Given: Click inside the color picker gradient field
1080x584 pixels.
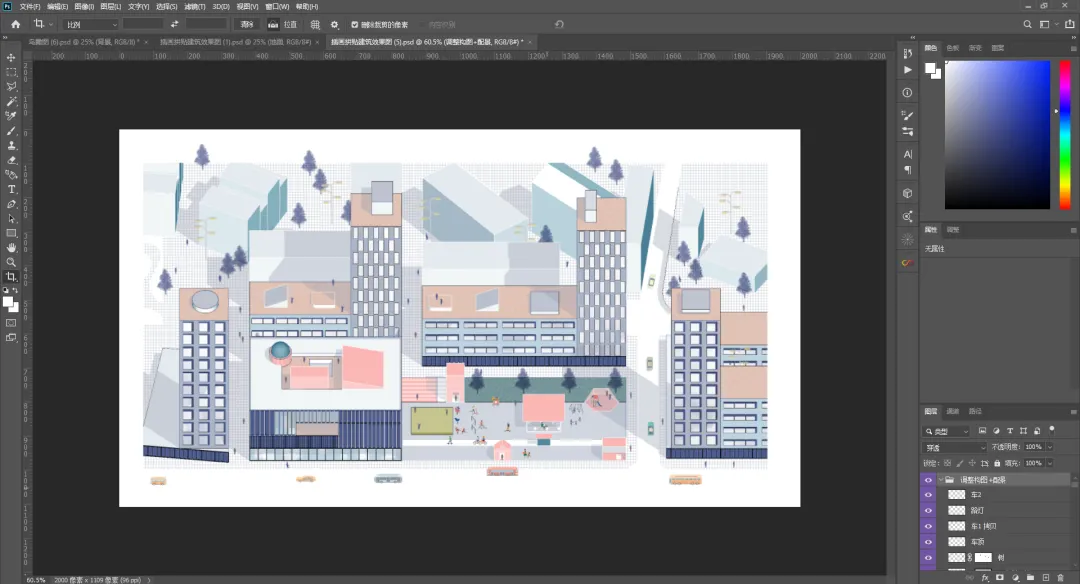Looking at the screenshot, I should click(997, 134).
